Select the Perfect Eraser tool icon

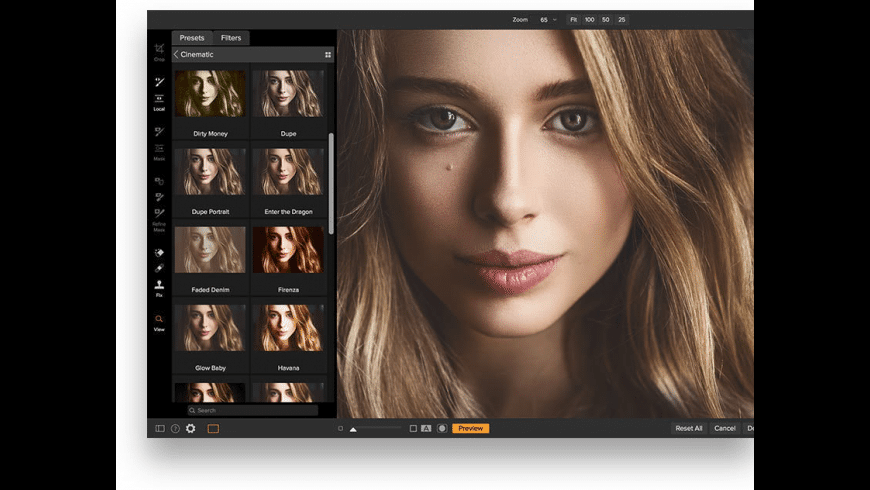click(x=159, y=252)
